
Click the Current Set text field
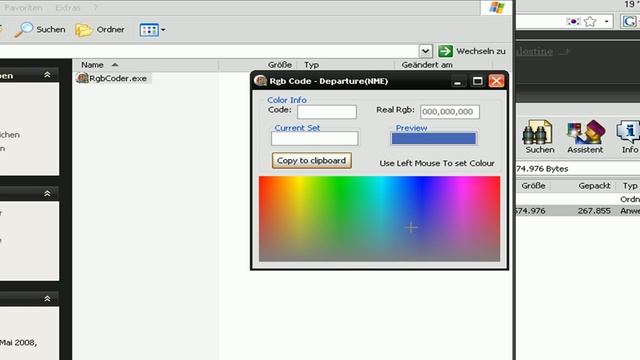click(315, 138)
